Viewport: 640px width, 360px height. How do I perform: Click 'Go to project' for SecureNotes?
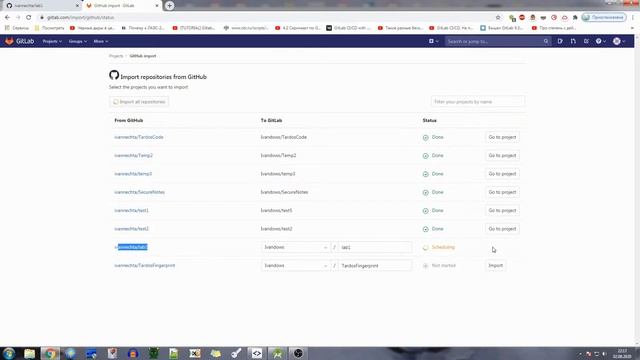(x=502, y=192)
